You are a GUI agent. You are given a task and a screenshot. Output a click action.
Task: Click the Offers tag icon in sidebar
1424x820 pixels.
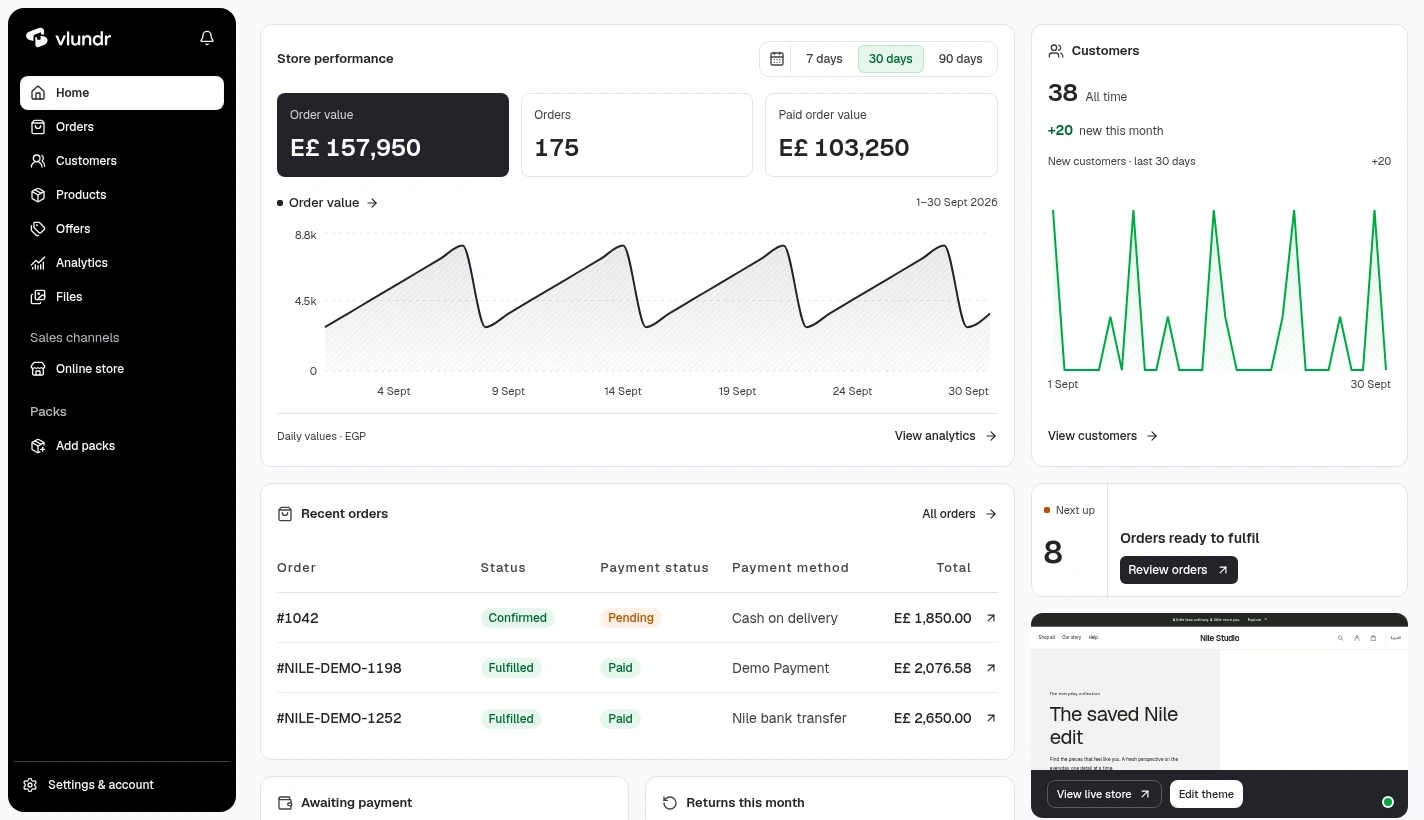(x=38, y=229)
